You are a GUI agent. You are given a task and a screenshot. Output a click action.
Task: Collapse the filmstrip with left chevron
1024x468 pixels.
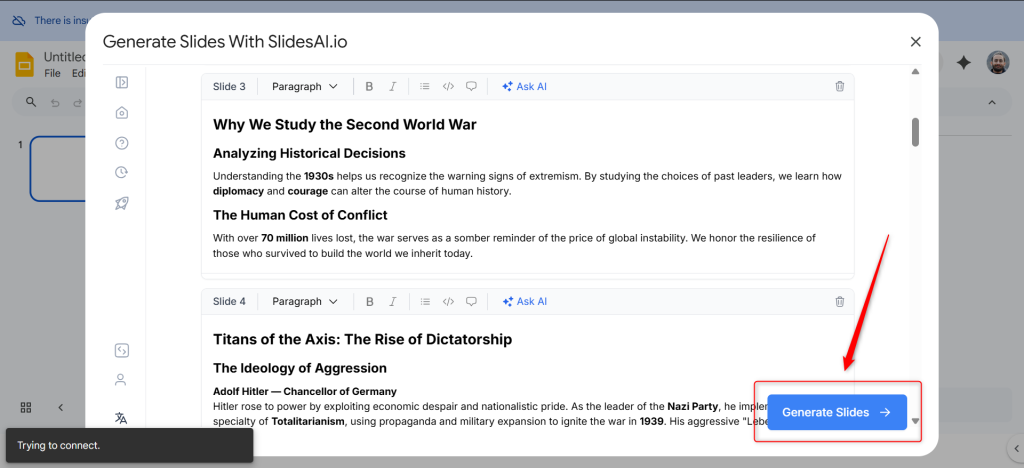61,408
